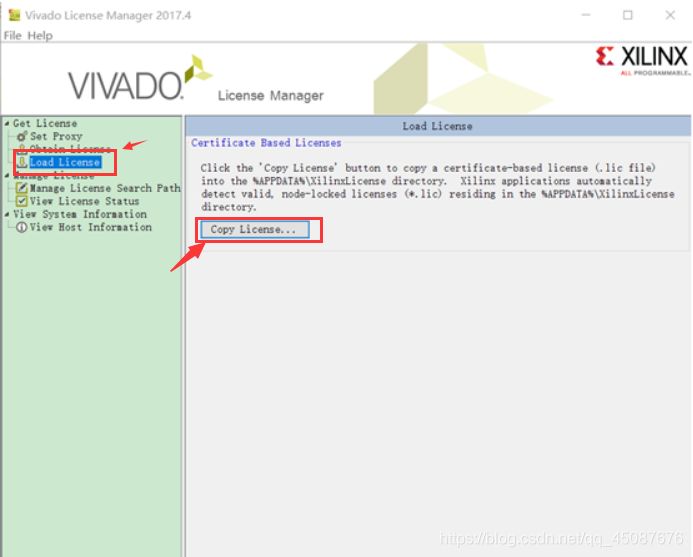Click the Manage License Search Path pencil icon
The width and height of the screenshot is (693, 557).
tap(22, 188)
